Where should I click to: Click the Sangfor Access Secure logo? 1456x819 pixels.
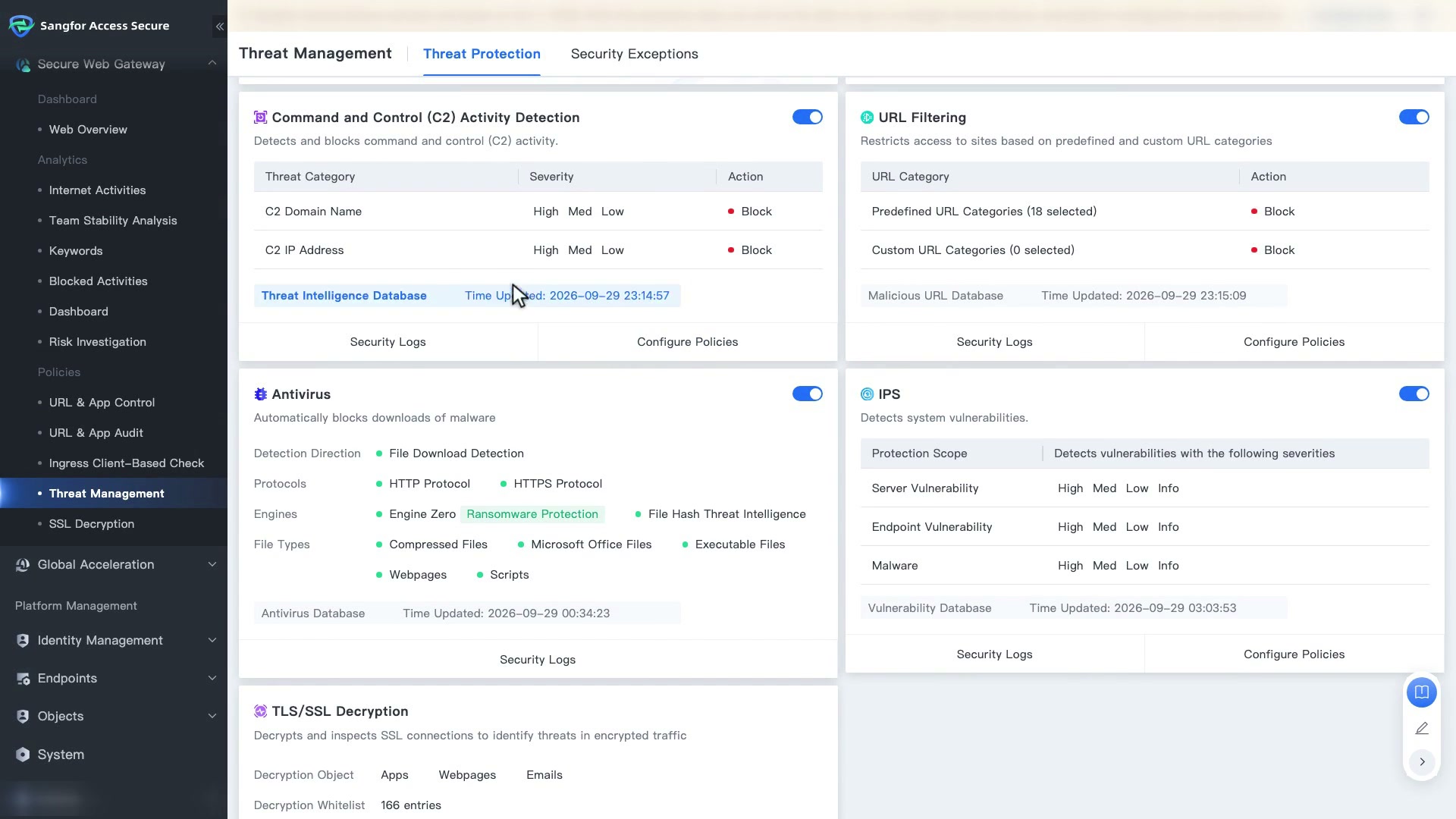point(21,26)
